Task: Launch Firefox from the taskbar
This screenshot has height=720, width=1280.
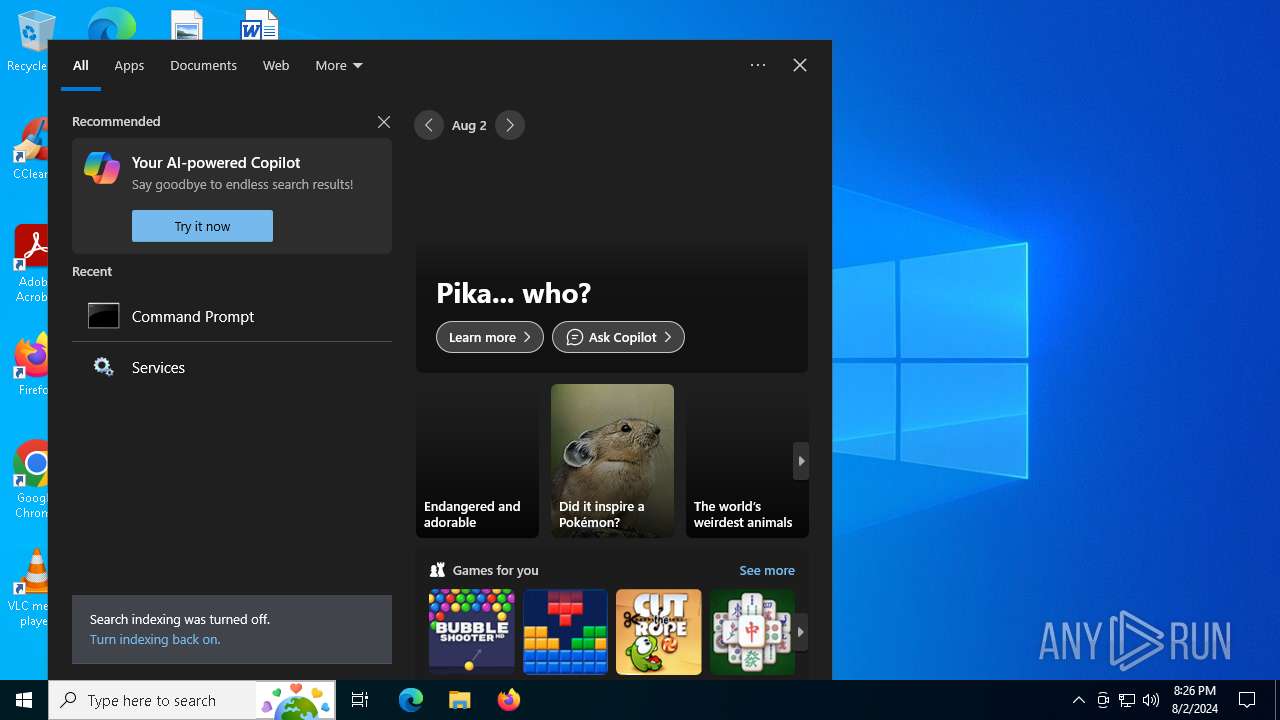Action: [508, 700]
